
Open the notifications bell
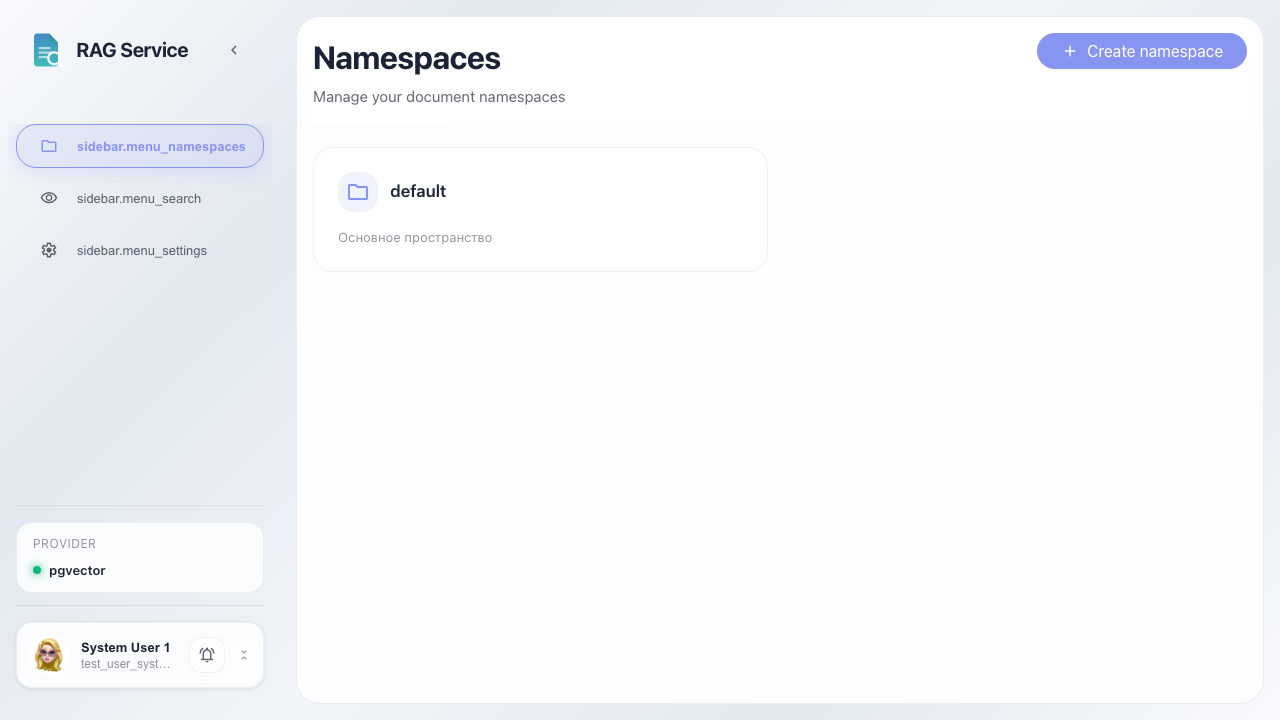click(207, 655)
